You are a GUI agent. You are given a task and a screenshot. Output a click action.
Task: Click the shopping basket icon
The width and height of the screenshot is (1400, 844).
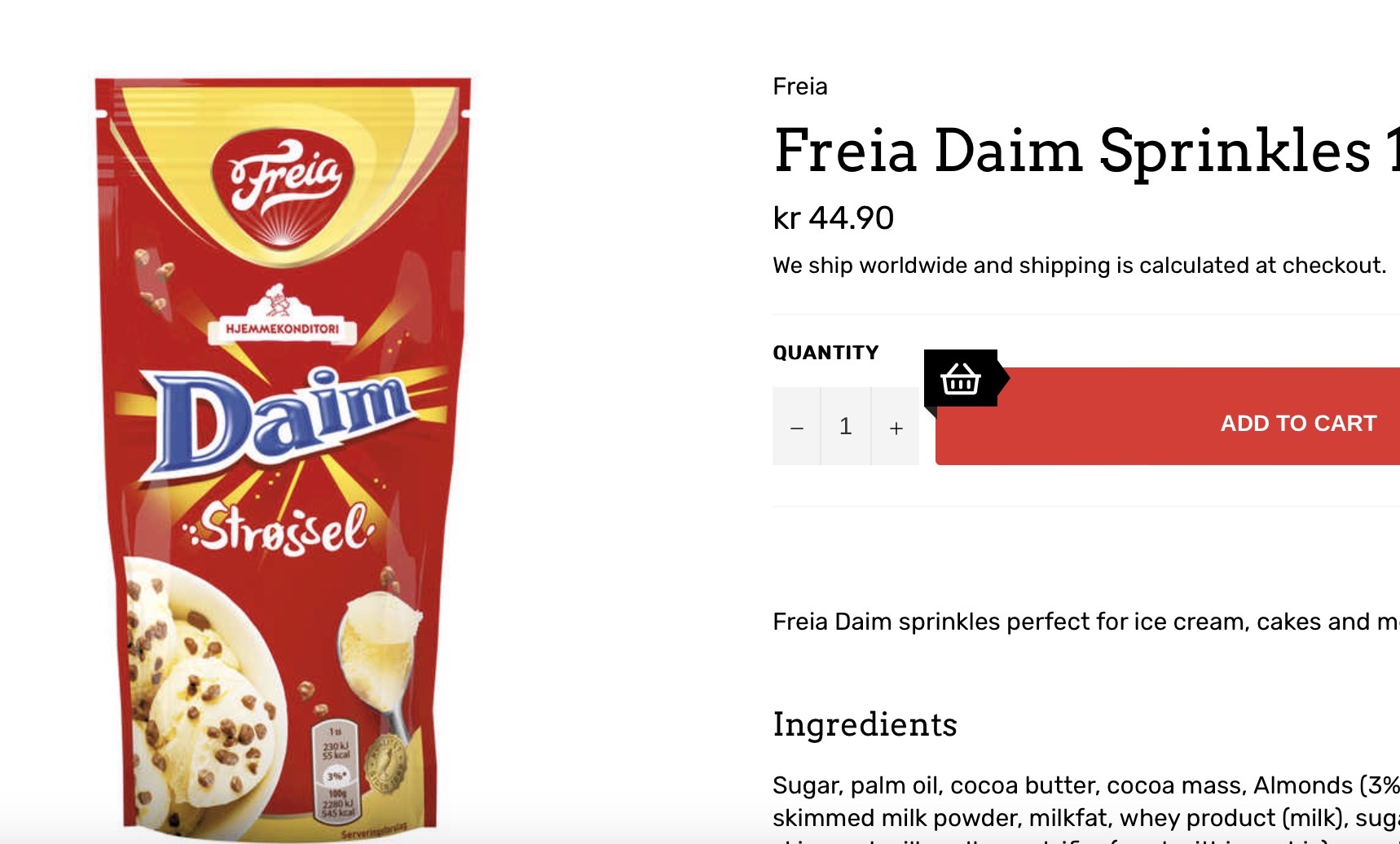click(x=960, y=379)
